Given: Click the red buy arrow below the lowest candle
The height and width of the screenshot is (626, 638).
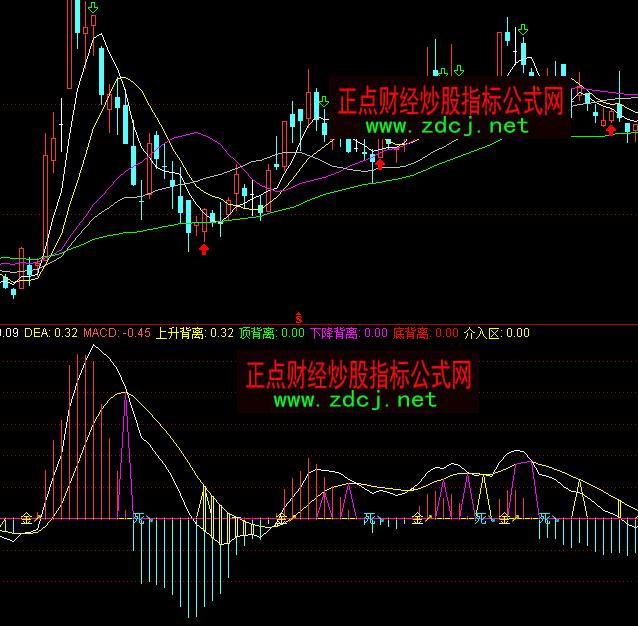Looking at the screenshot, I should tap(204, 248).
